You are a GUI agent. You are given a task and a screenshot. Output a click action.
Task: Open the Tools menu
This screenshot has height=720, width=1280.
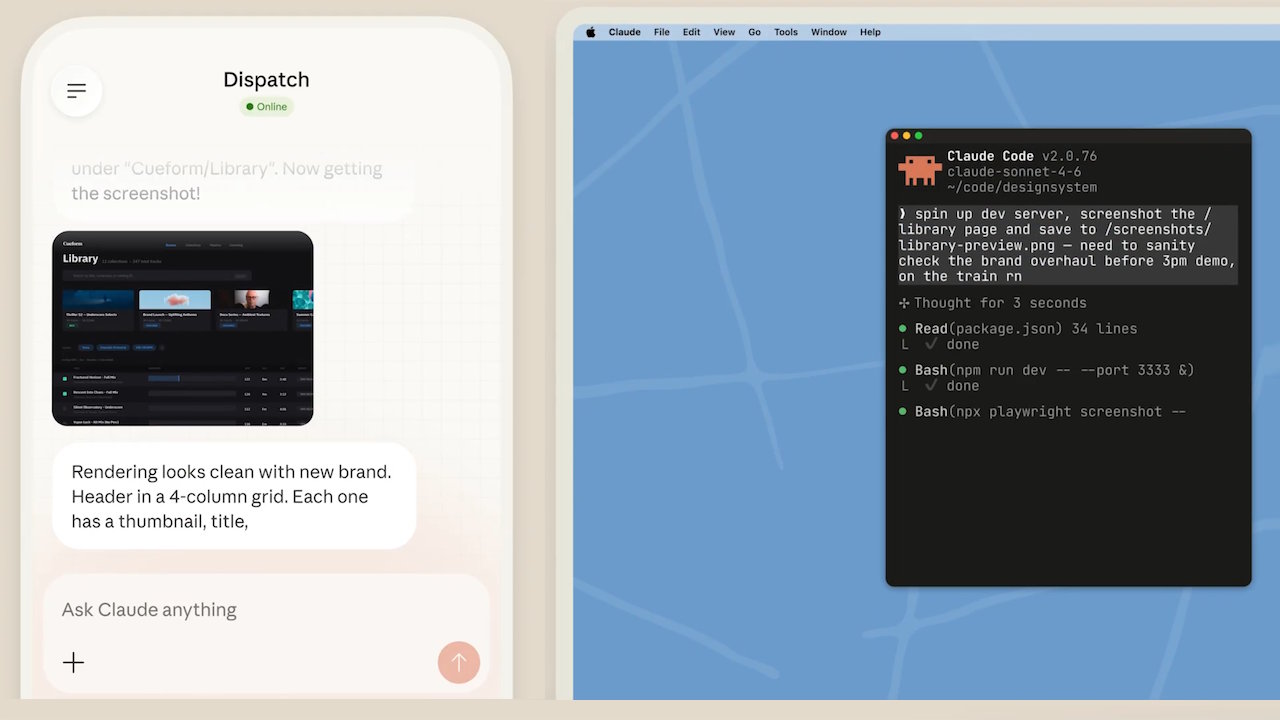(x=786, y=32)
